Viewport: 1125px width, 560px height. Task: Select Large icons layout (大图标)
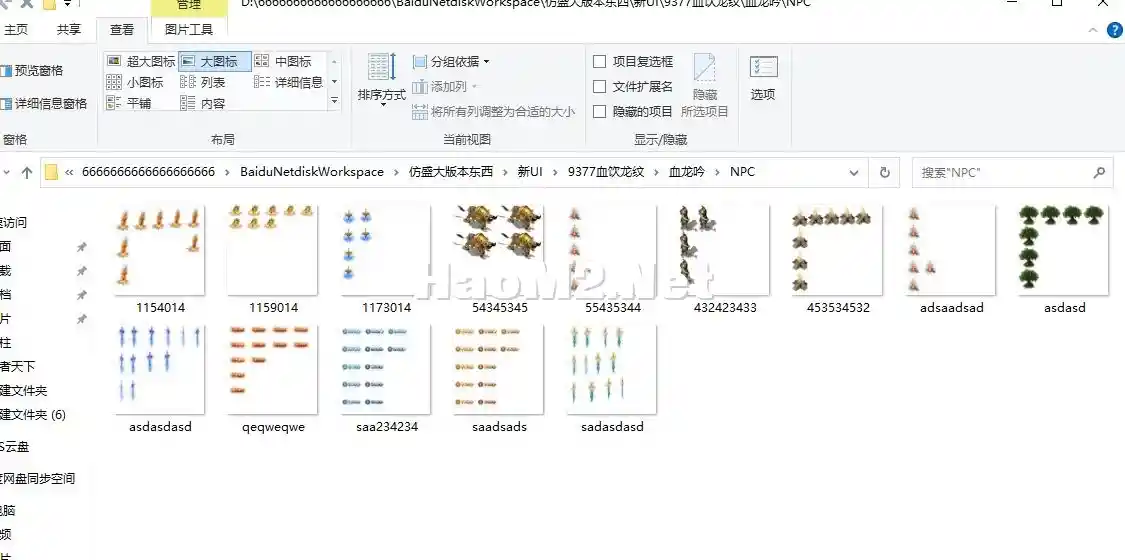pyautogui.click(x=215, y=62)
